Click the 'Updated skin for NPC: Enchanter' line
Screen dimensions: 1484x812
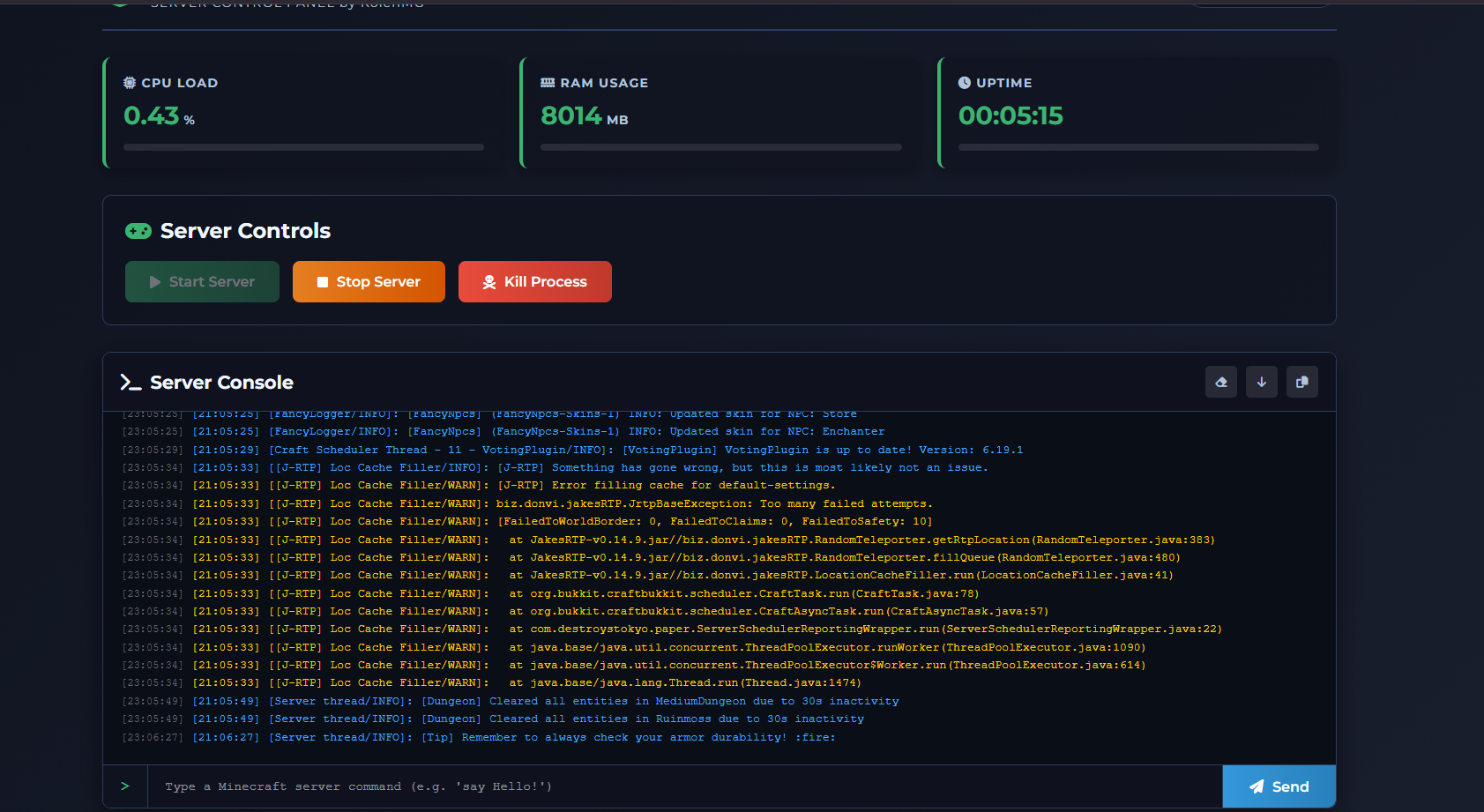[x=503, y=432]
